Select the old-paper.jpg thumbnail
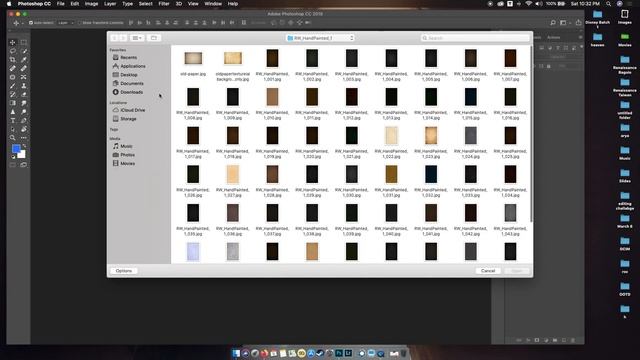Viewport: 640px width, 360px height. (x=193, y=58)
